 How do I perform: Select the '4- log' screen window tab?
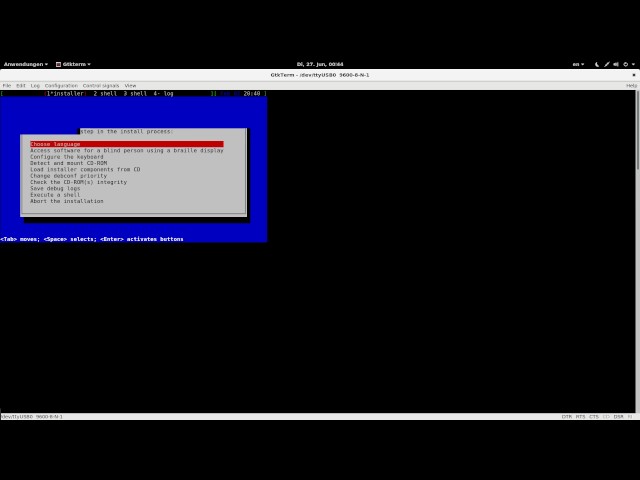coord(163,93)
